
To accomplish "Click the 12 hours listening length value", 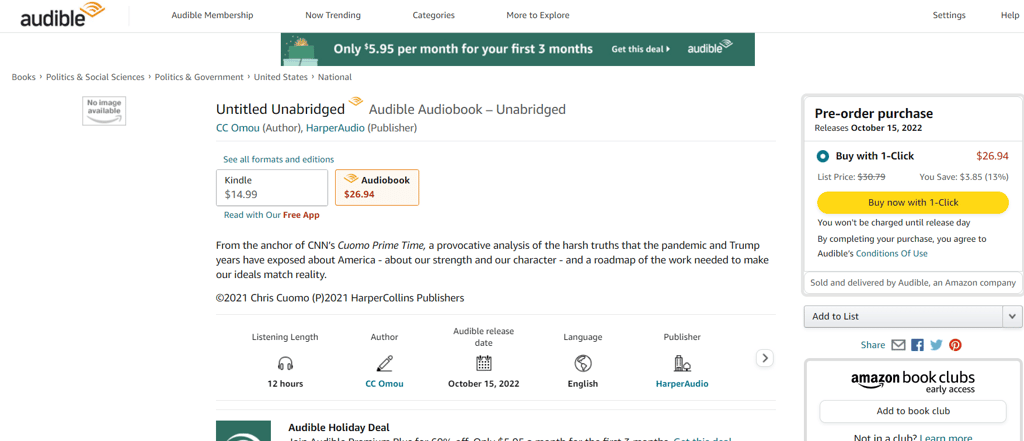I will click(x=285, y=384).
